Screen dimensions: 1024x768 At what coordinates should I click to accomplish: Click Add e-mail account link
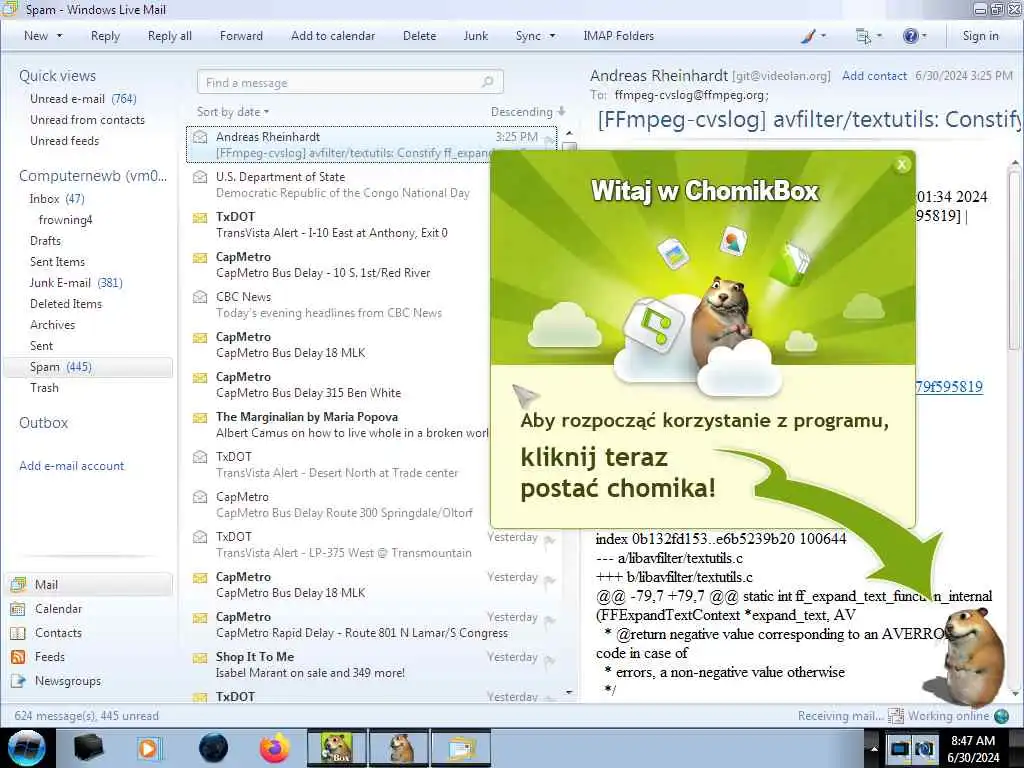point(72,466)
